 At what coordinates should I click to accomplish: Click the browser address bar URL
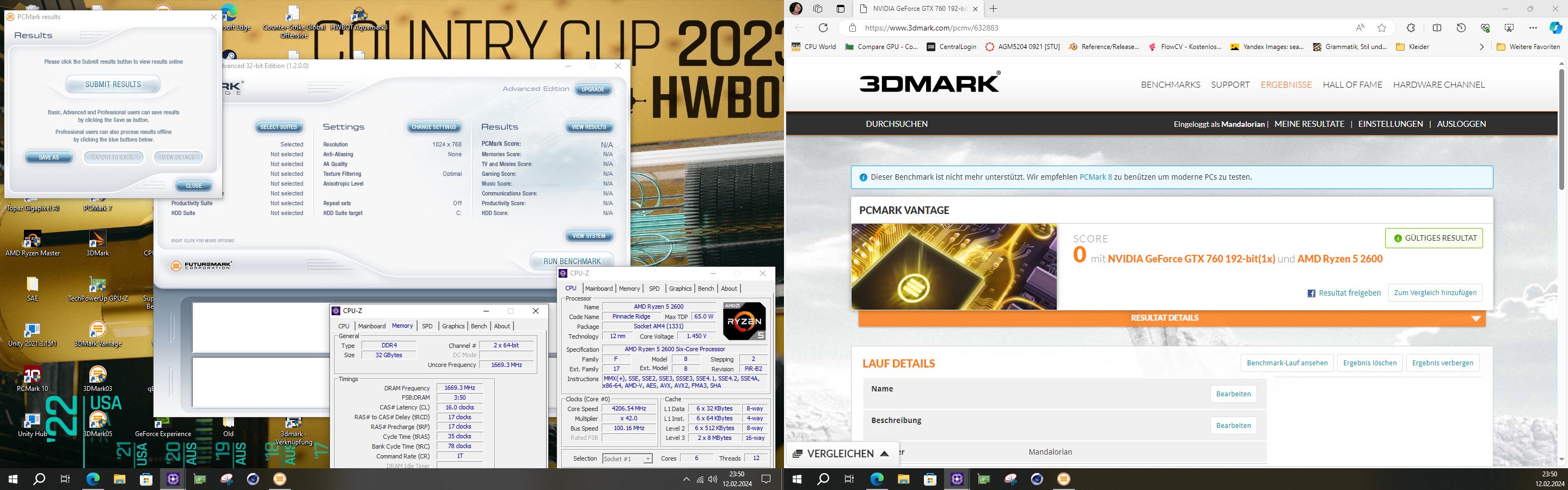932,27
